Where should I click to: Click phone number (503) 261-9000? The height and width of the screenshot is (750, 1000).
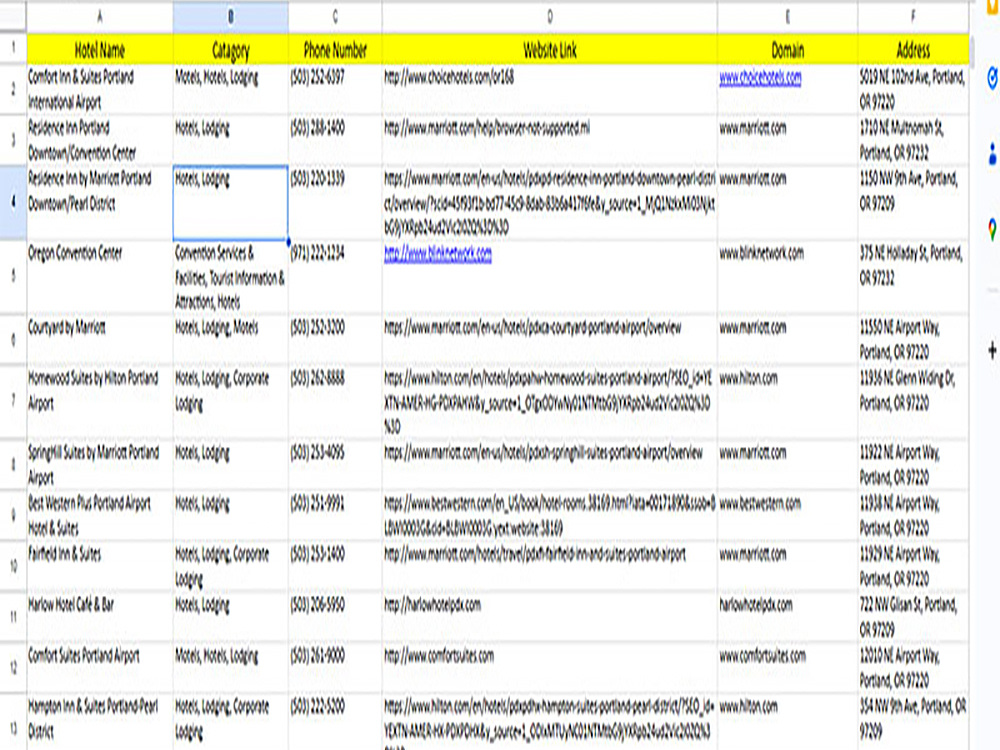point(335,667)
